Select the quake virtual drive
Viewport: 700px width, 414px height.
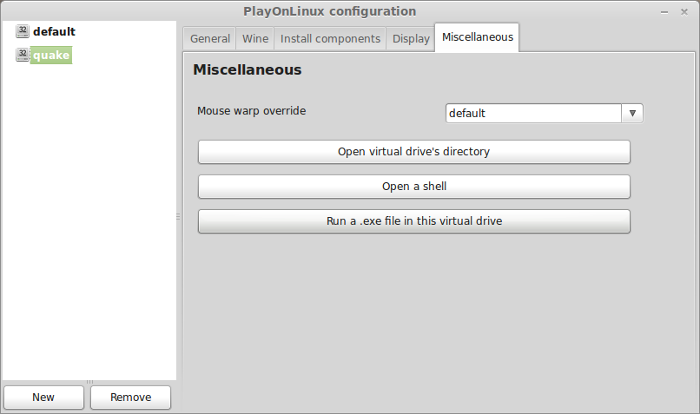coord(51,55)
